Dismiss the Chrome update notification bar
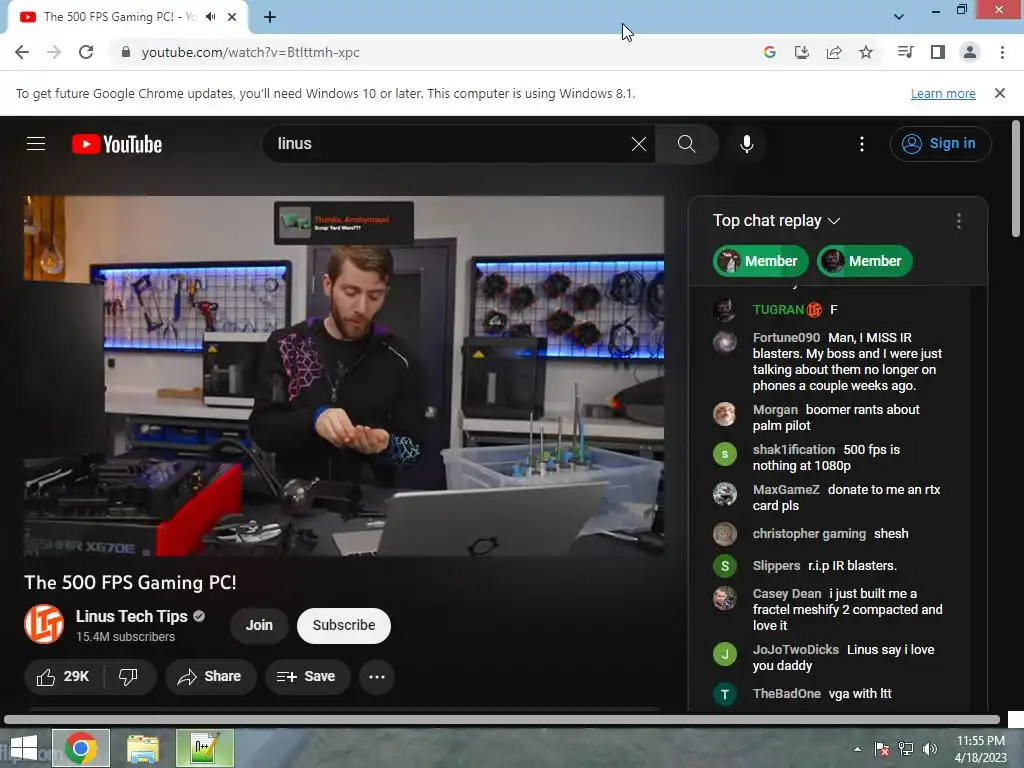 click(x=999, y=93)
